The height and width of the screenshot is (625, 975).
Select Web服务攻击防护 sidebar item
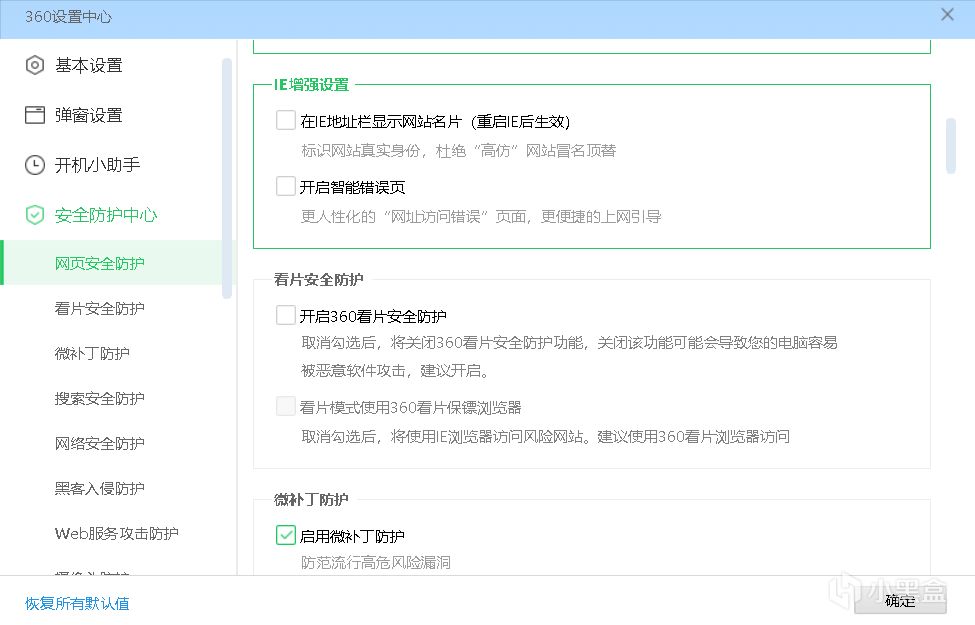(x=116, y=533)
